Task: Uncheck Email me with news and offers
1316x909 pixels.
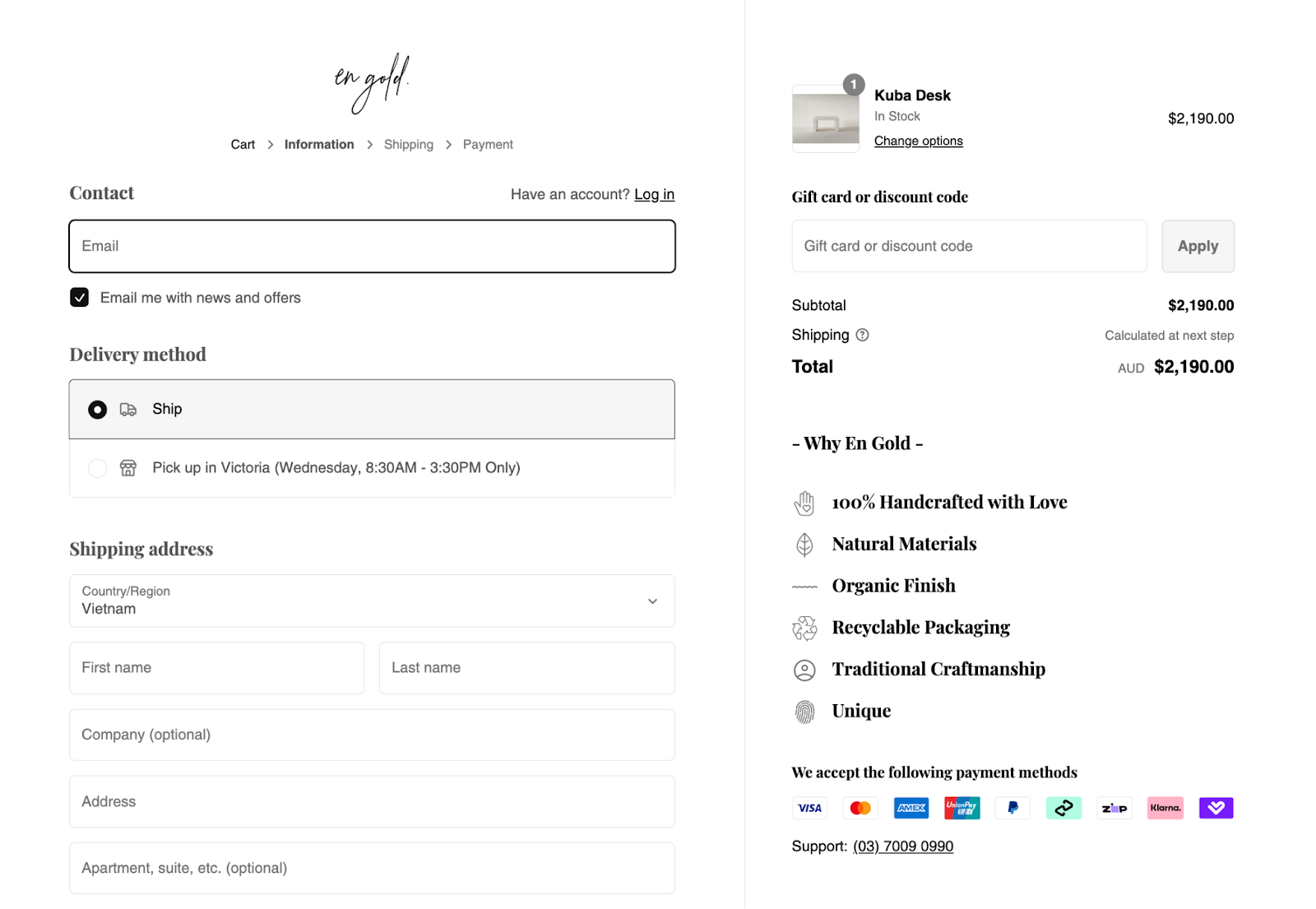Action: 80,297
